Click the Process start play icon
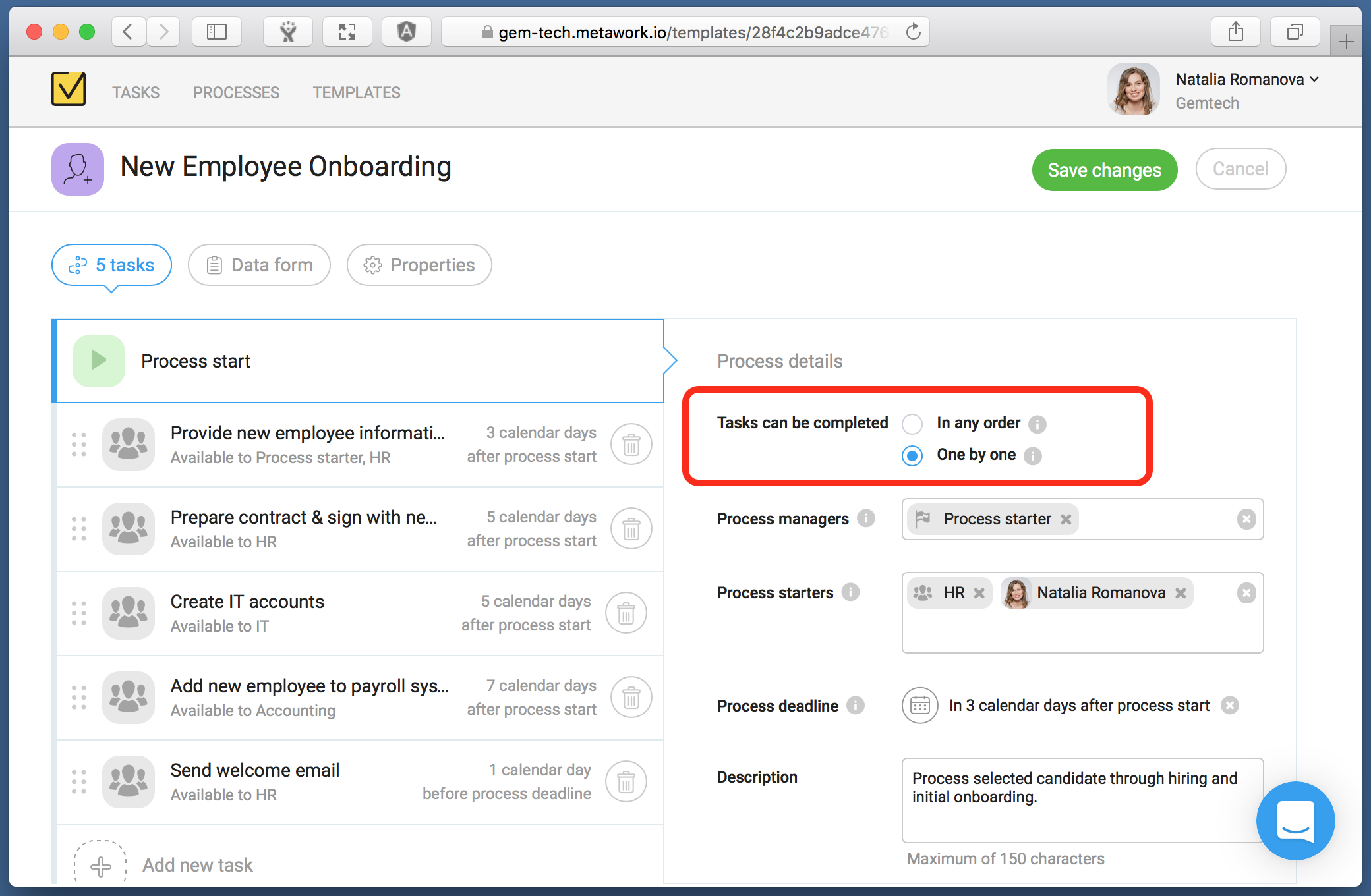 click(x=97, y=361)
